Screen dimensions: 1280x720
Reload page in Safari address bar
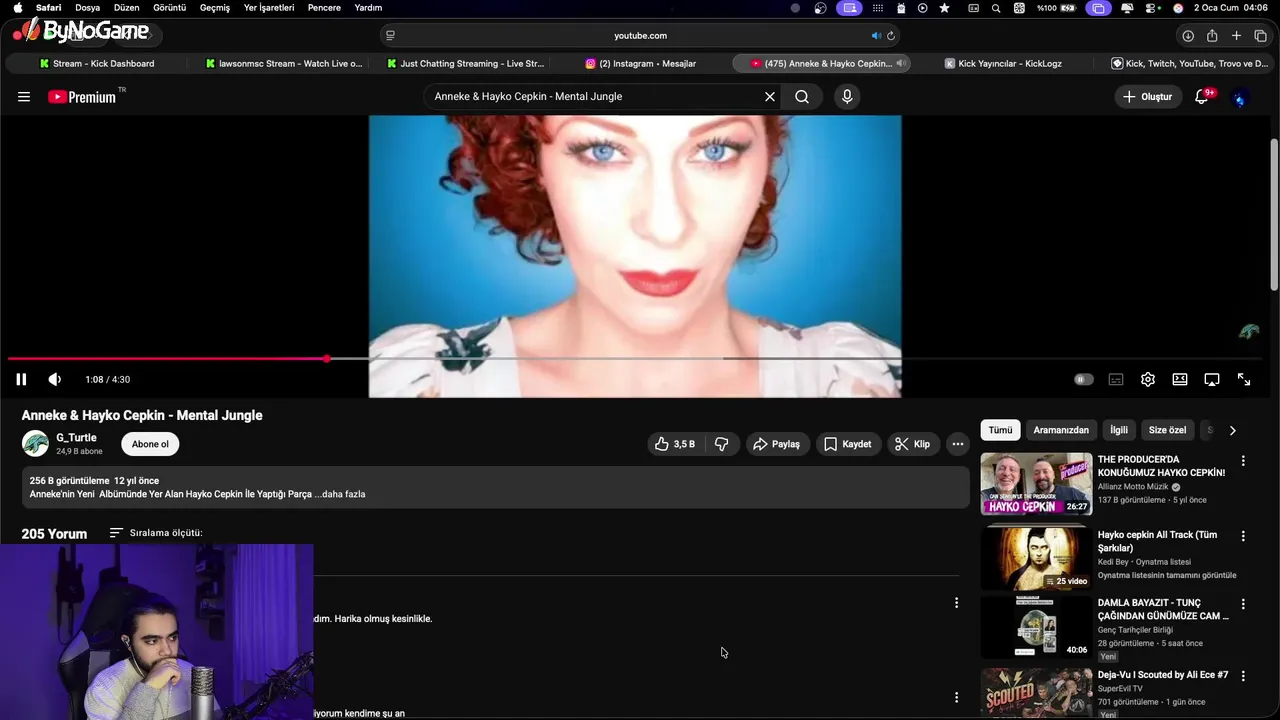tap(891, 36)
